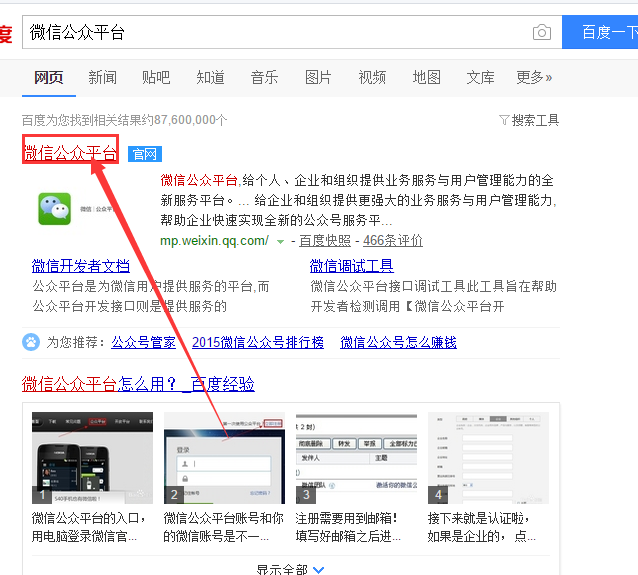Expand the green arrow beside mp.weixin.qq.com
Image resolution: width=638 pixels, height=575 pixels.
[x=280, y=242]
